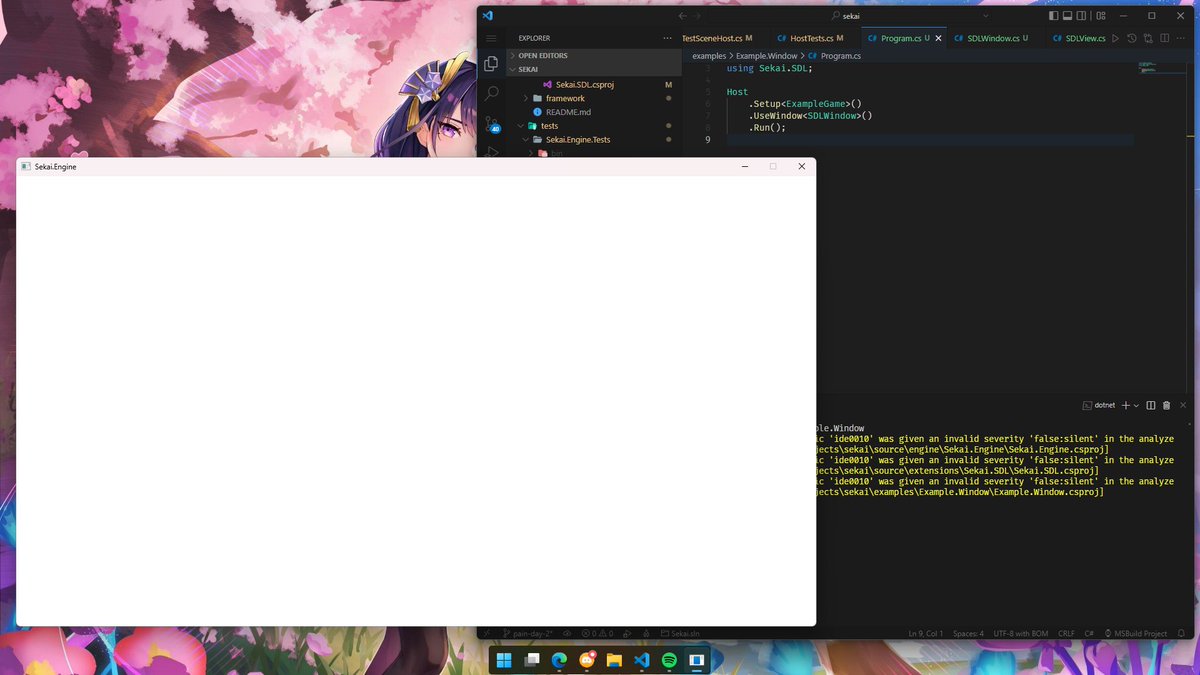This screenshot has width=1200, height=675.
Task: Navigate back with the title bar arrow
Action: 682,16
